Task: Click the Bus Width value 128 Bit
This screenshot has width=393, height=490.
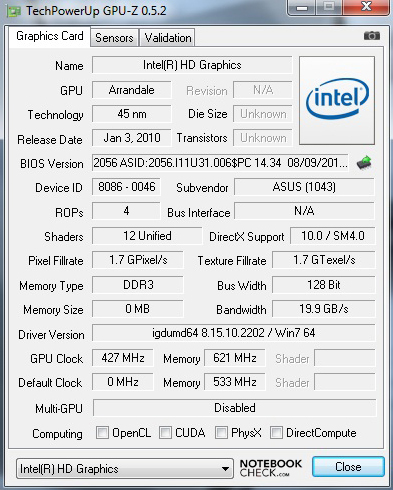Action: pyautogui.click(x=324, y=285)
